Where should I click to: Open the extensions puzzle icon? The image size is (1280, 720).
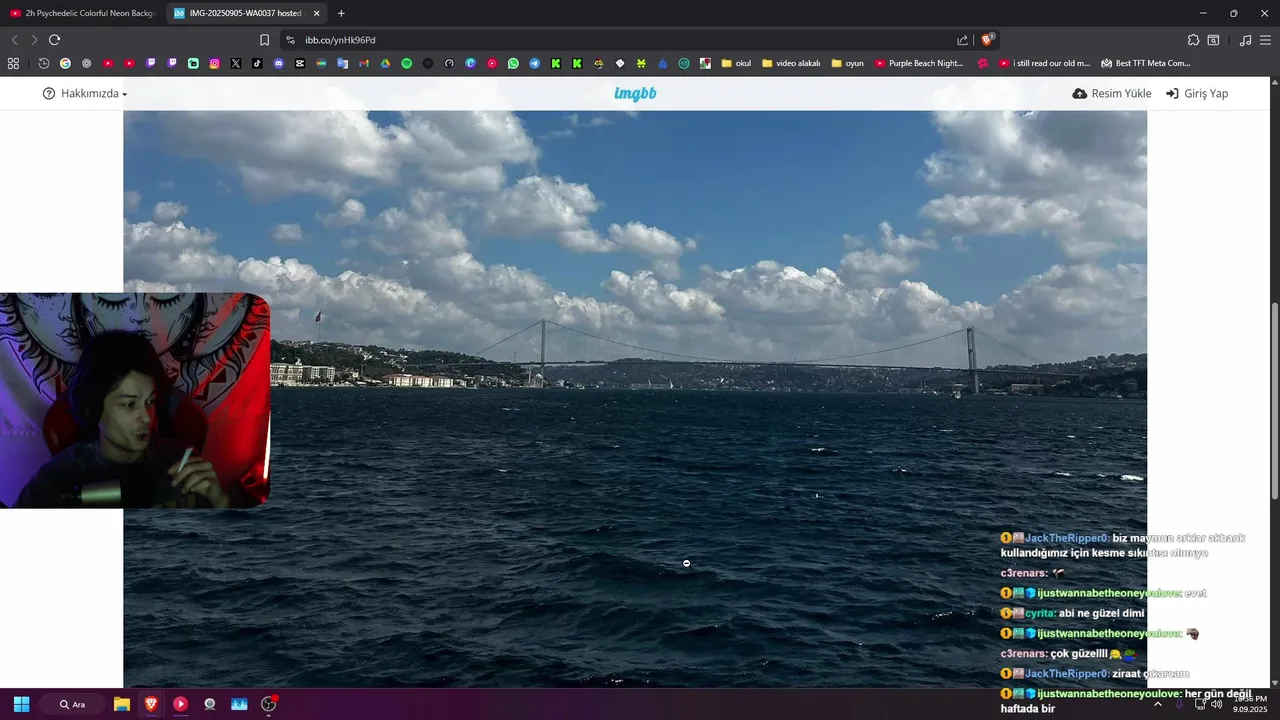click(1193, 40)
